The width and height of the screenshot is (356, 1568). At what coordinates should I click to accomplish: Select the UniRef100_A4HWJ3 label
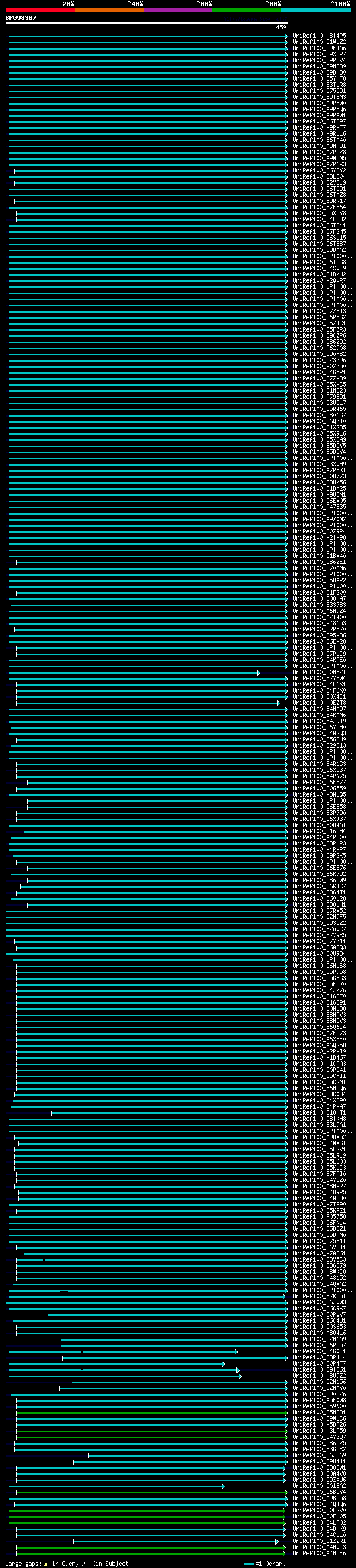[x=319, y=1547]
